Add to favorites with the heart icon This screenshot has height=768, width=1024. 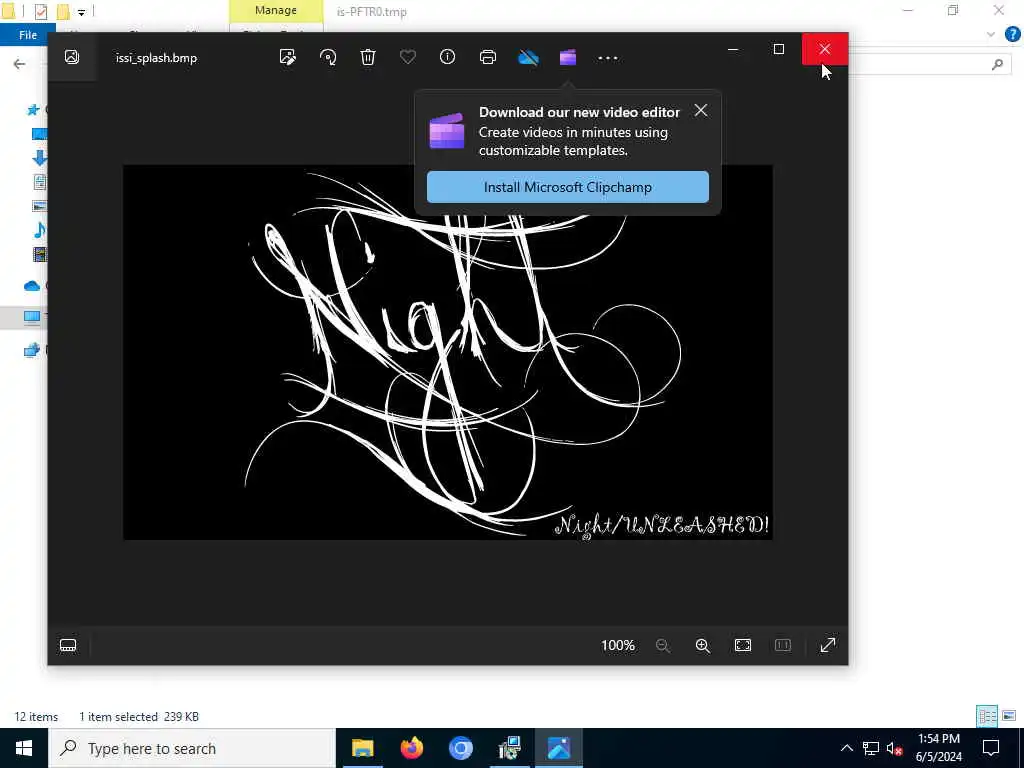click(408, 57)
